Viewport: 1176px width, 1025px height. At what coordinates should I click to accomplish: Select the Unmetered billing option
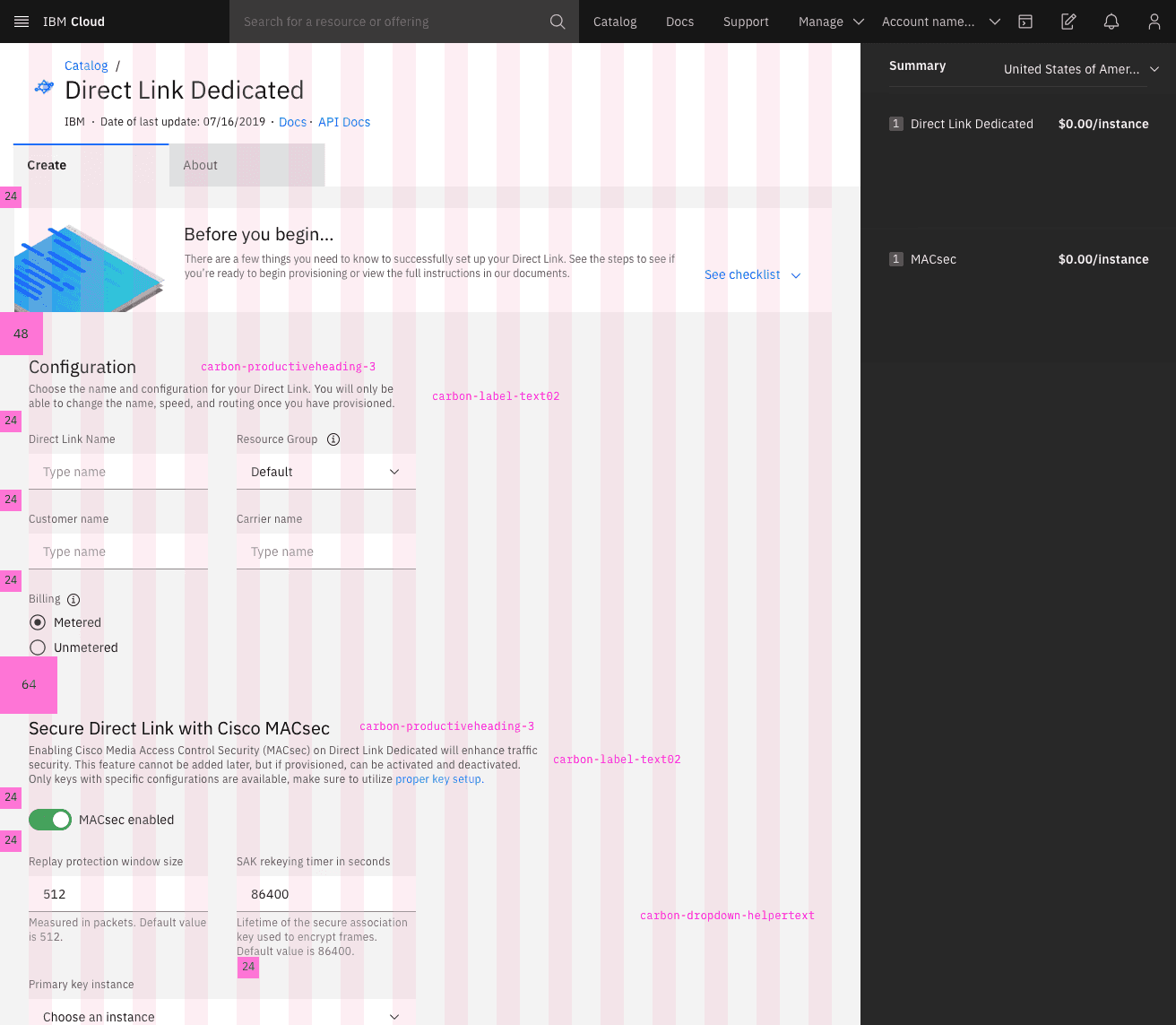[x=38, y=647]
